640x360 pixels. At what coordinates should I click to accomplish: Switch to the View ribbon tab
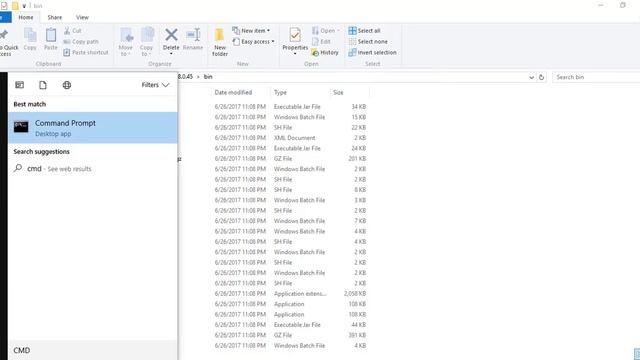pos(82,18)
